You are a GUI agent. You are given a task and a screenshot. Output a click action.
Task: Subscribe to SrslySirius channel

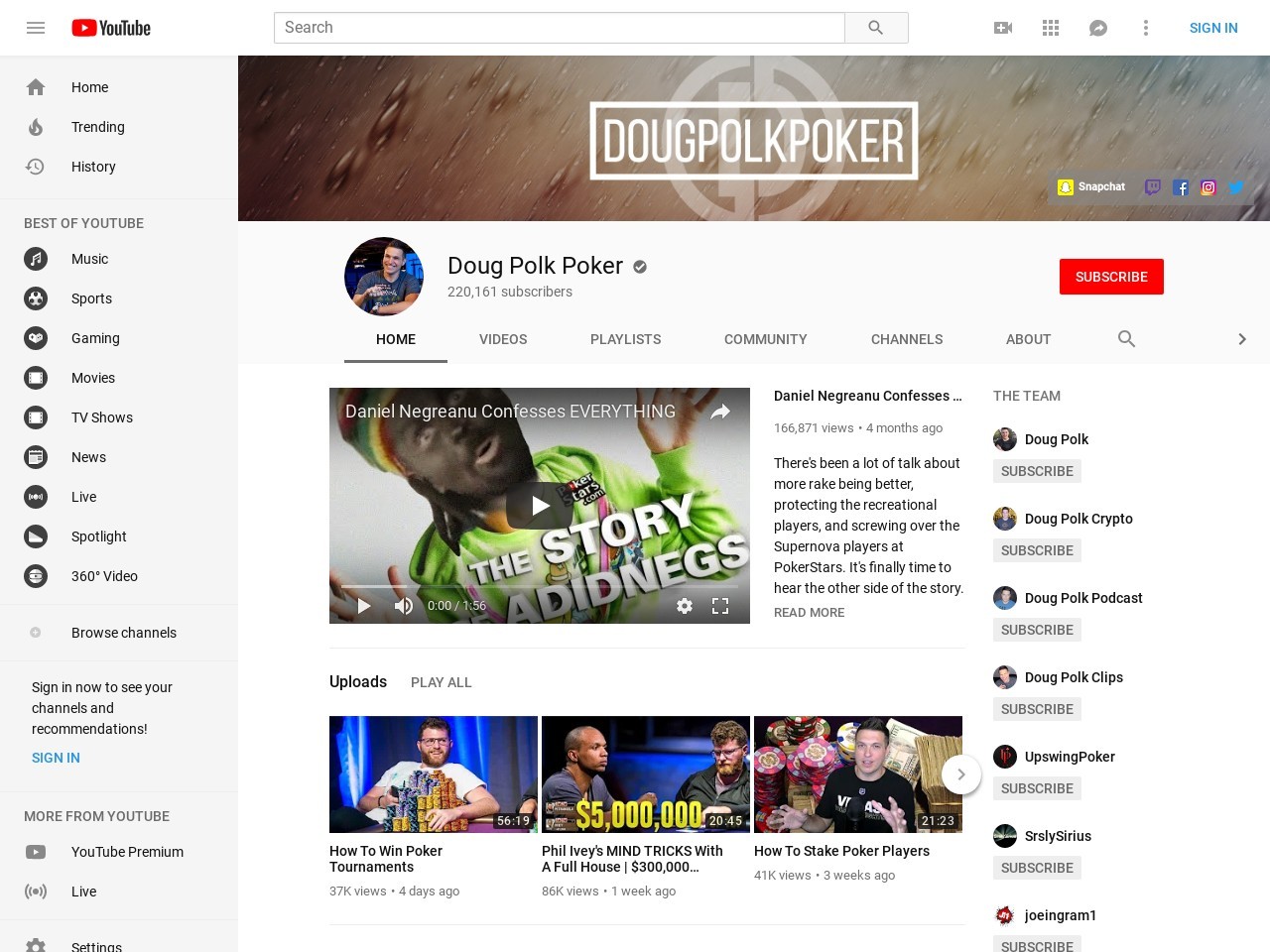tap(1037, 868)
